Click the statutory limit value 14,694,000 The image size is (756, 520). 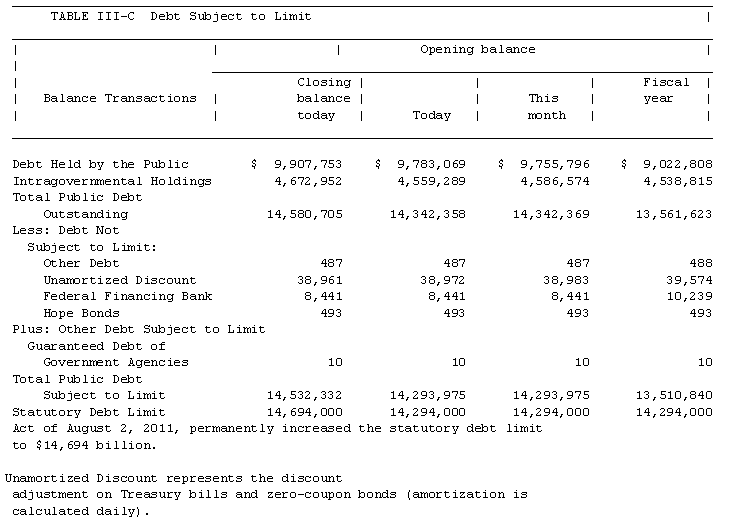point(308,412)
